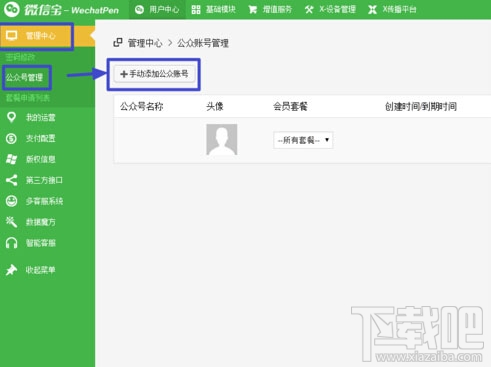This screenshot has width=491, height=367.
Task: Click the 我的运营 location pin icon
Action: click(x=11, y=117)
